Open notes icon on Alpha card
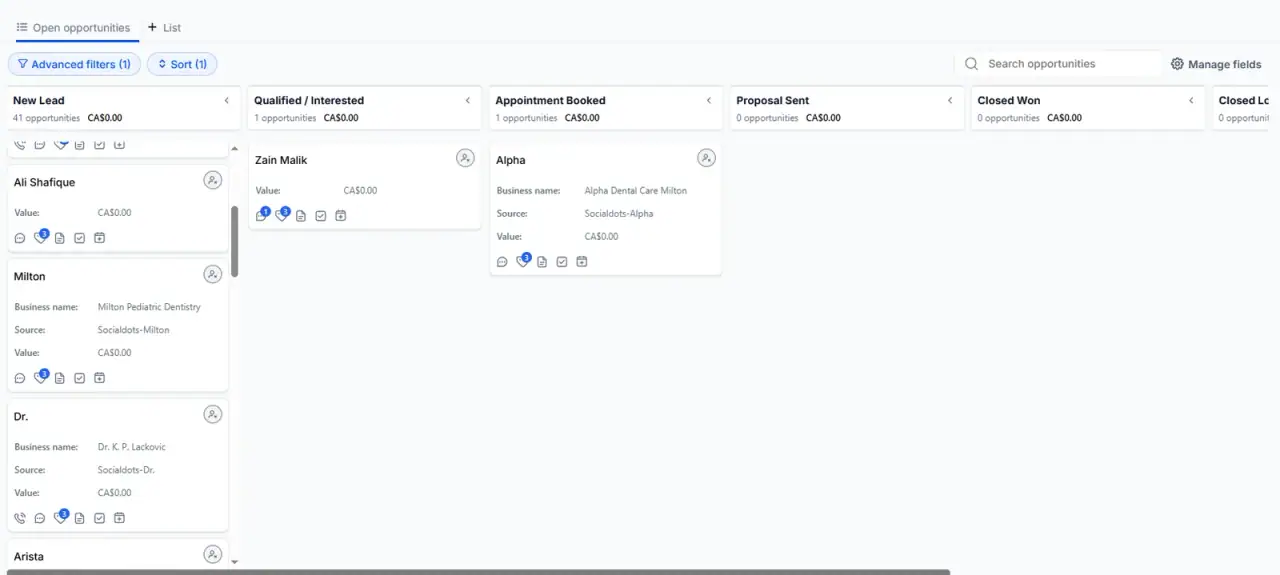The height and width of the screenshot is (575, 1280). pyautogui.click(x=542, y=262)
